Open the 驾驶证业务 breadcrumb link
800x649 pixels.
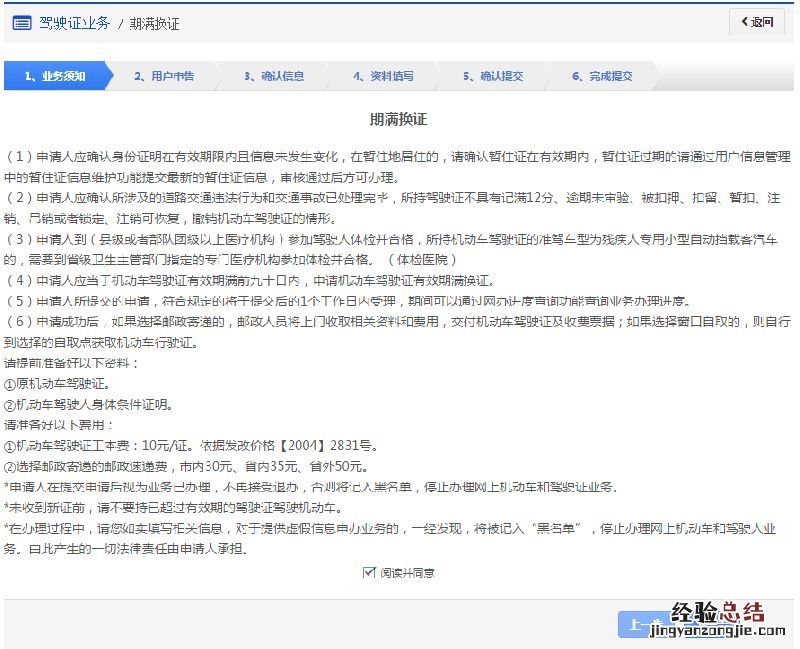pyautogui.click(x=74, y=22)
